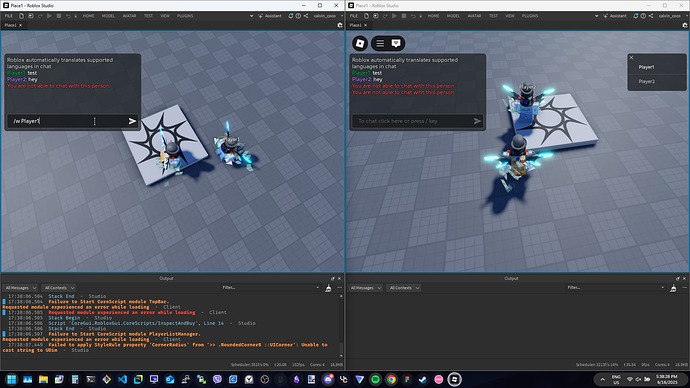Open the TEST tab in left Studio window
Viewport: 690px width, 388px height.
coord(148,16)
